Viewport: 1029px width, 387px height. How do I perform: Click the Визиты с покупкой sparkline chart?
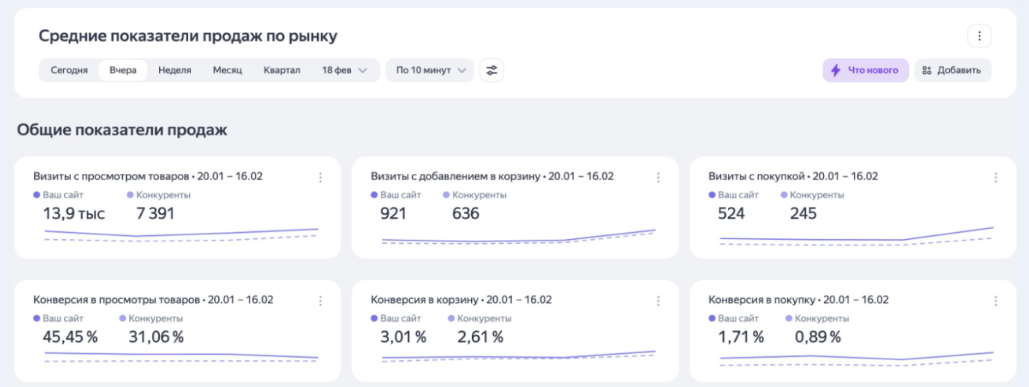(x=856, y=236)
